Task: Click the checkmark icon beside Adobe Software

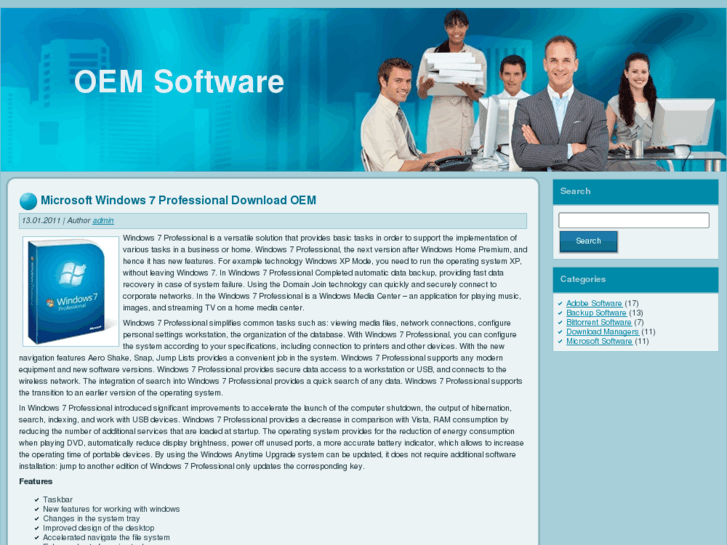Action: pos(561,304)
